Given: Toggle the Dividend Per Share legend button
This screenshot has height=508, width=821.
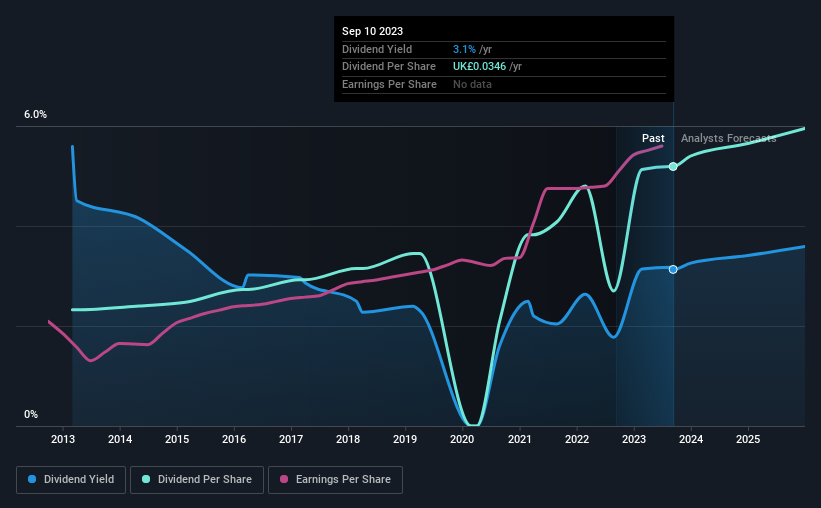Looking at the screenshot, I should coord(197,480).
